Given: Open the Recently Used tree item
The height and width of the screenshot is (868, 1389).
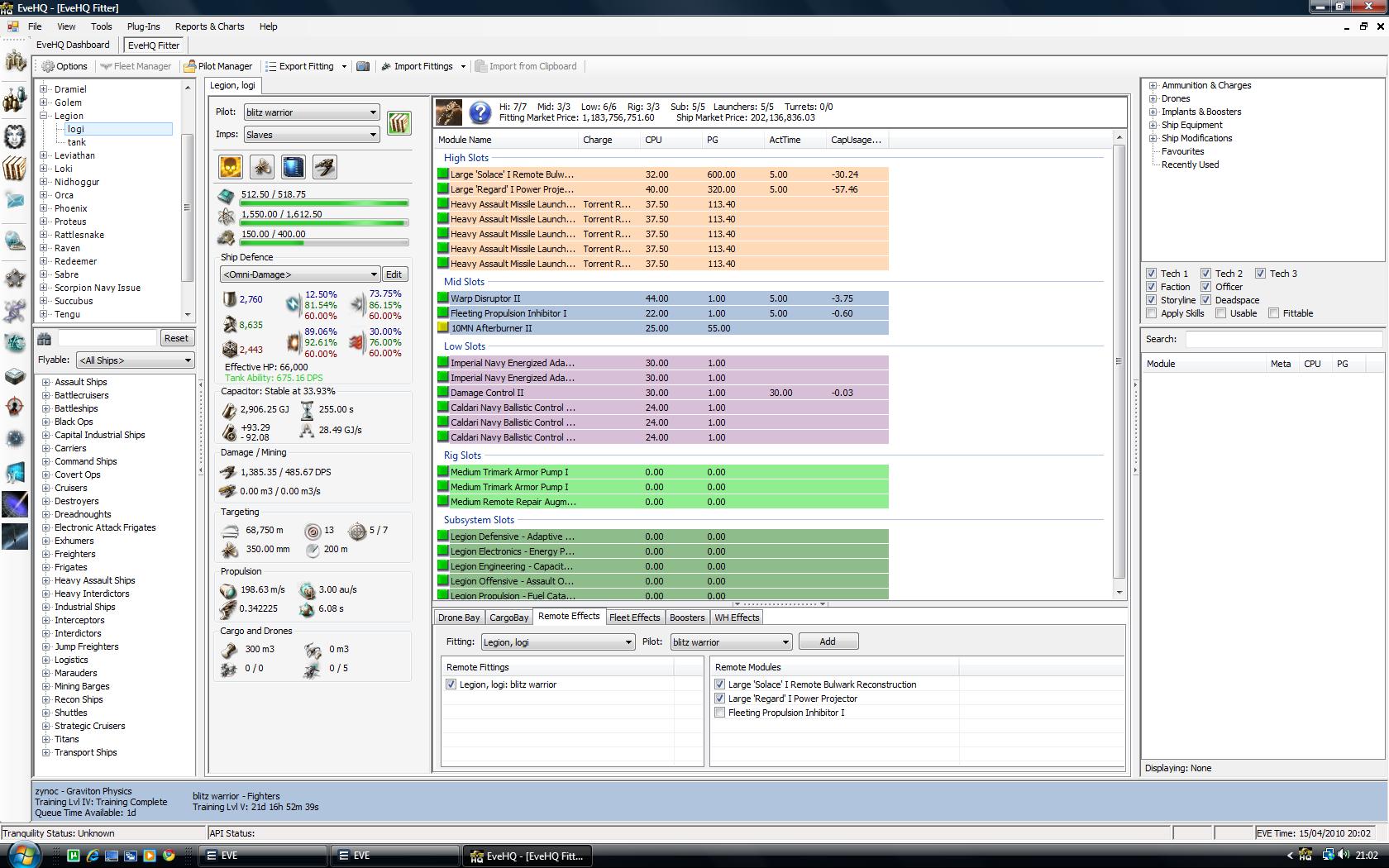Looking at the screenshot, I should (1190, 165).
